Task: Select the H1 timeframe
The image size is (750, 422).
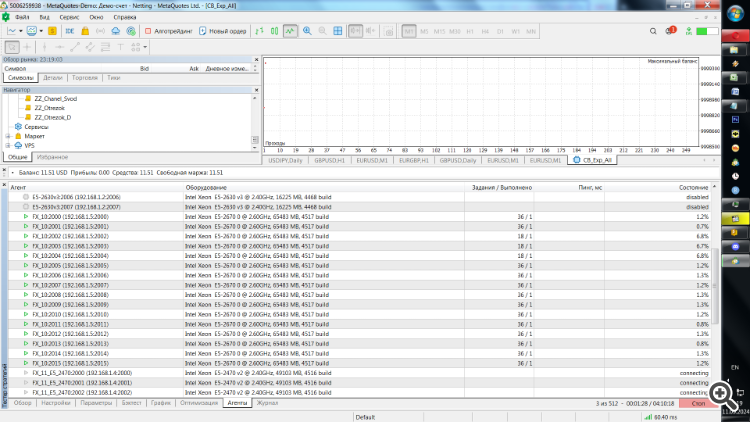Action: (x=470, y=32)
